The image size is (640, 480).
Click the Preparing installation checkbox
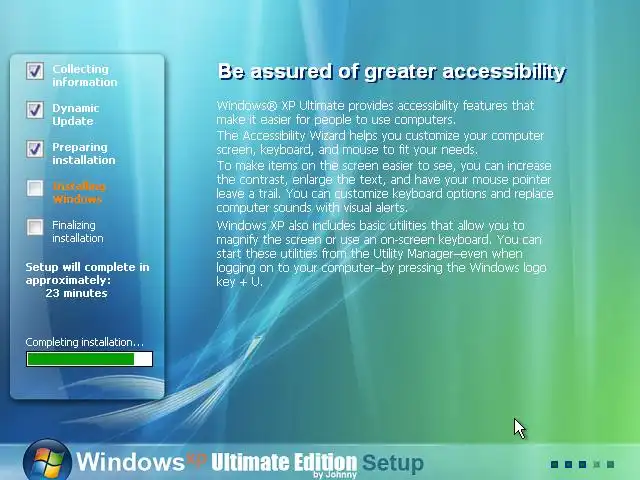(35, 149)
